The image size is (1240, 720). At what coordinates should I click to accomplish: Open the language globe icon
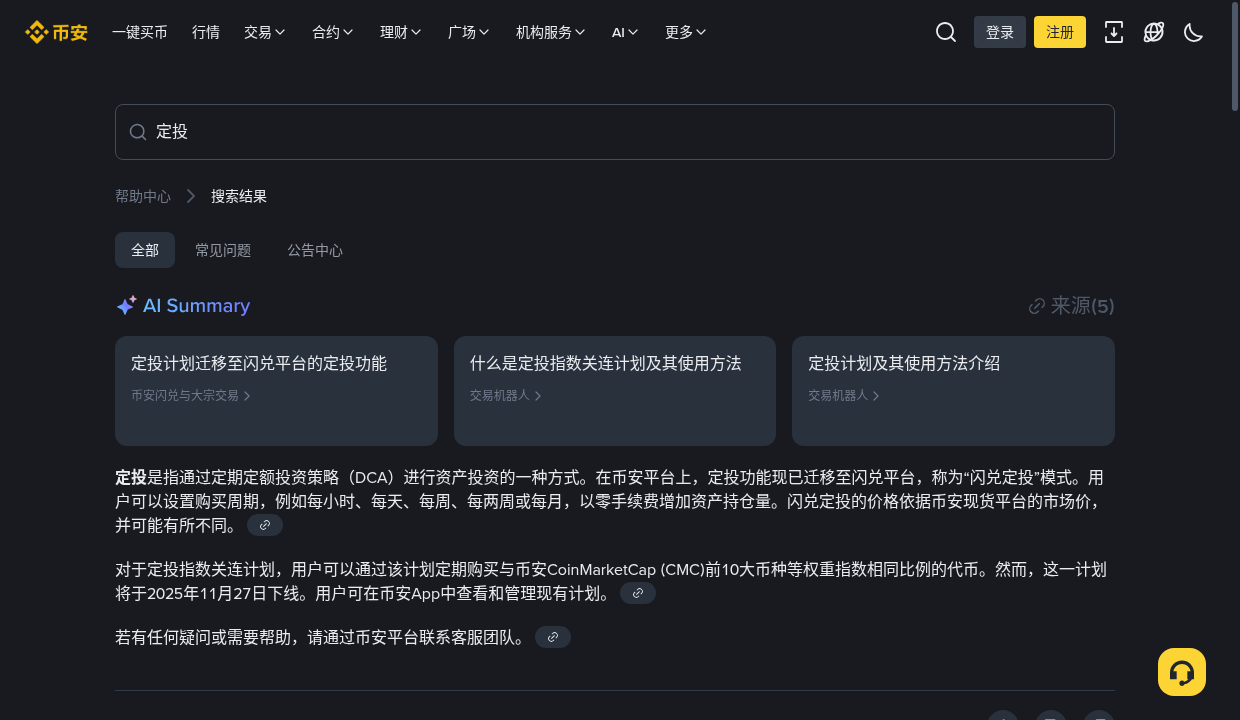pos(1154,32)
